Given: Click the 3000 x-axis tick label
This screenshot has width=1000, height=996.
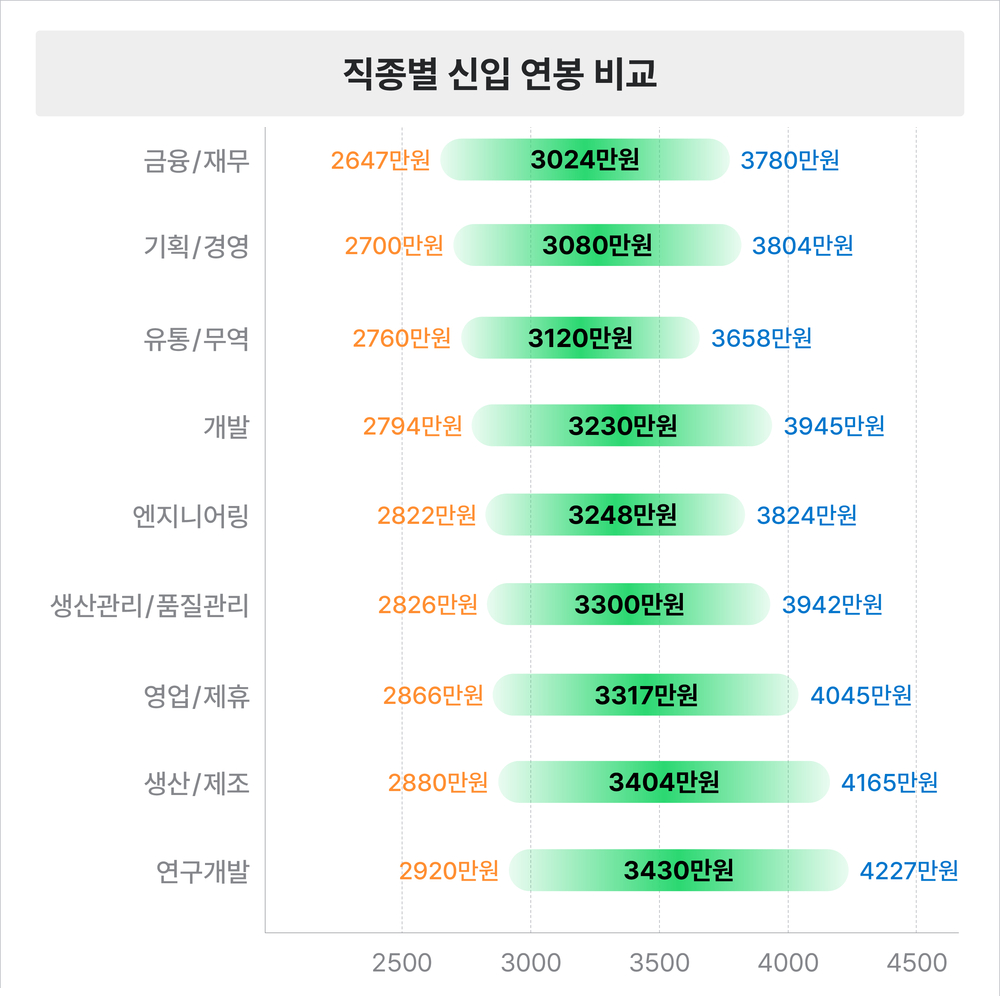Looking at the screenshot, I should point(530,963).
